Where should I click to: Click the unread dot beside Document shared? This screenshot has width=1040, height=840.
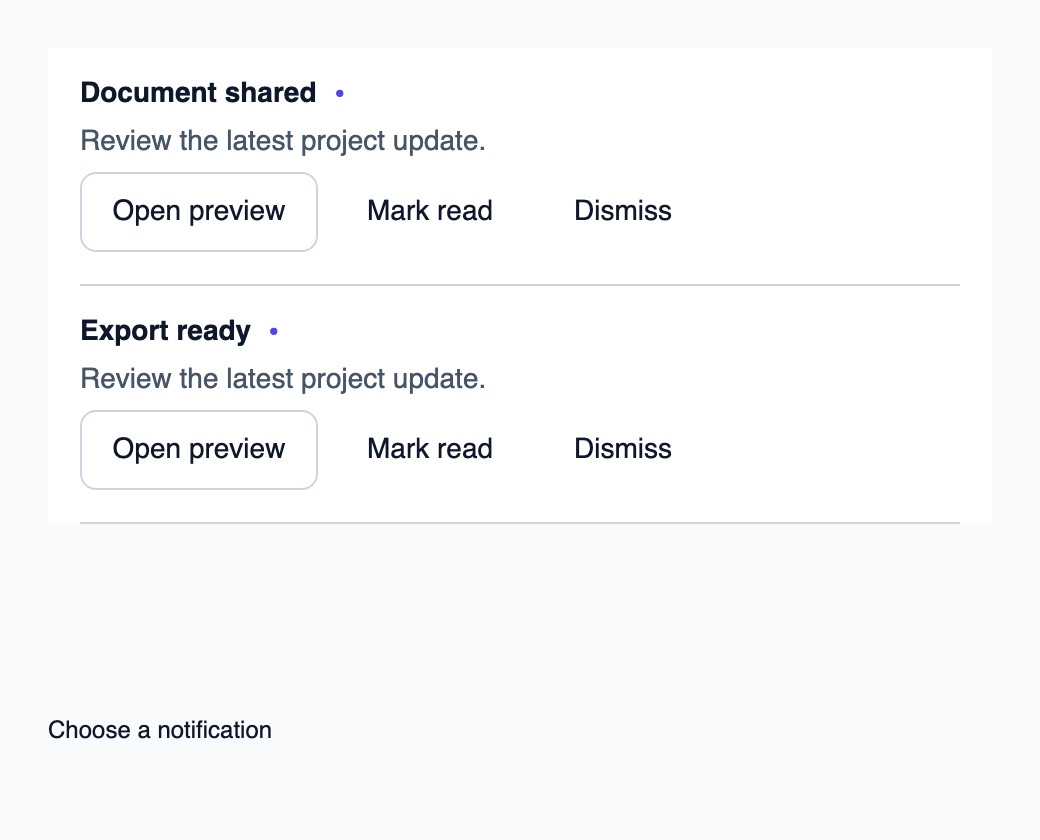pyautogui.click(x=340, y=94)
